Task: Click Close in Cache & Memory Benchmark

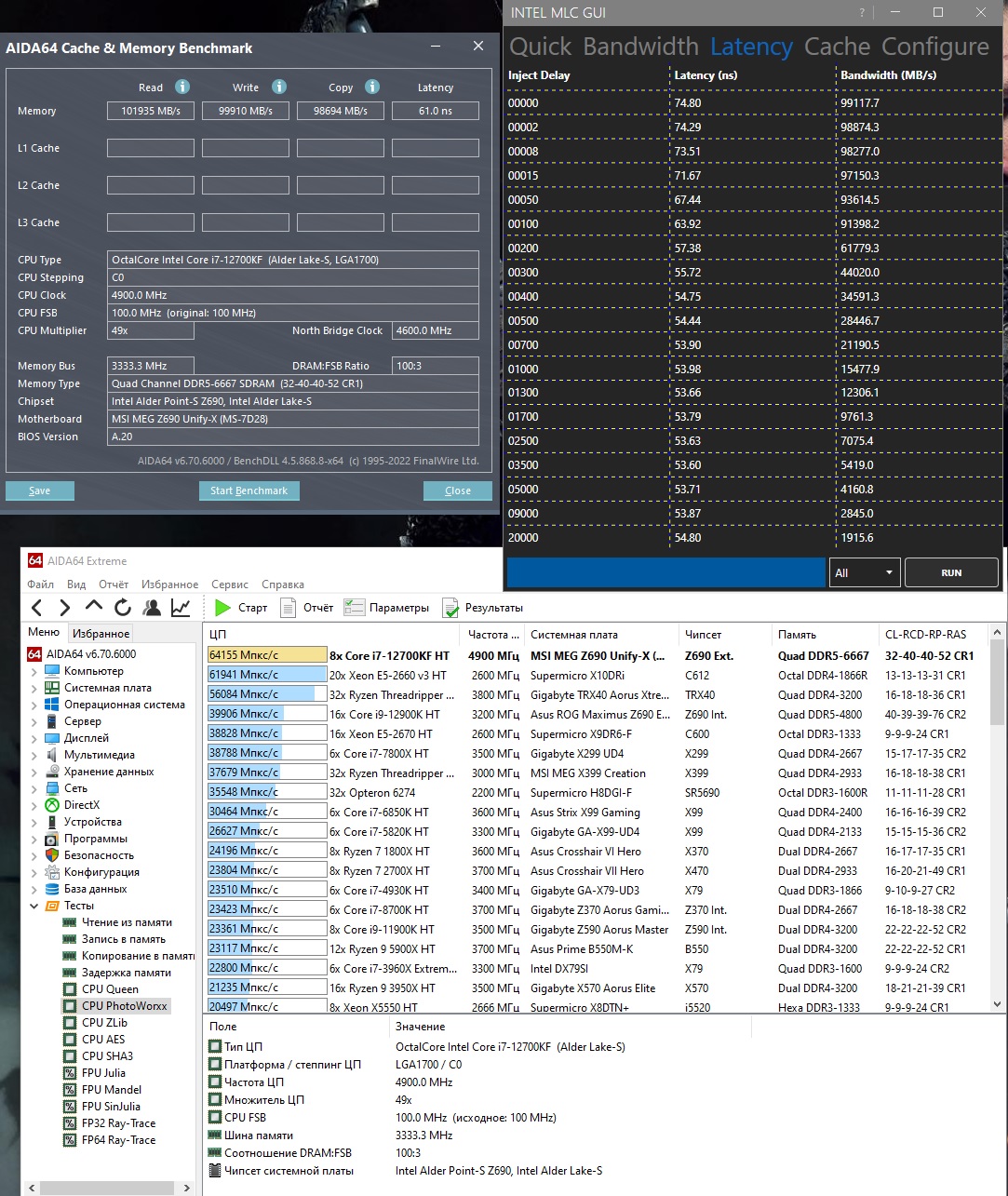Action: pyautogui.click(x=457, y=490)
